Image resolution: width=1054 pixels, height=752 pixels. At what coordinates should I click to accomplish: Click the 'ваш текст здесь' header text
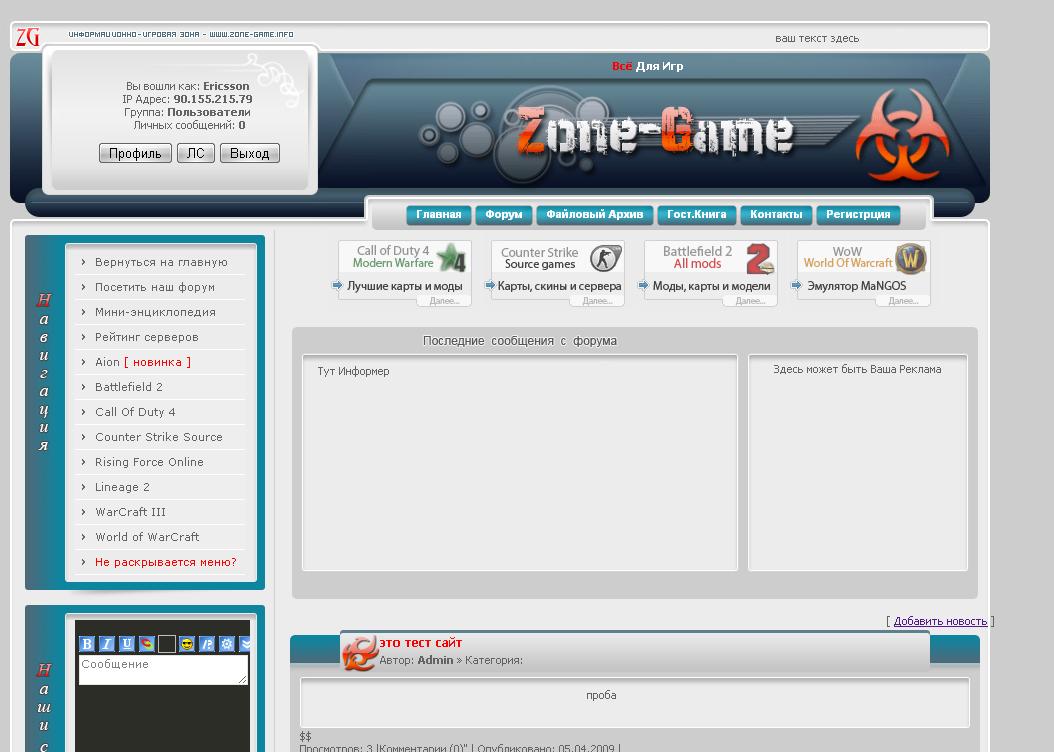817,38
